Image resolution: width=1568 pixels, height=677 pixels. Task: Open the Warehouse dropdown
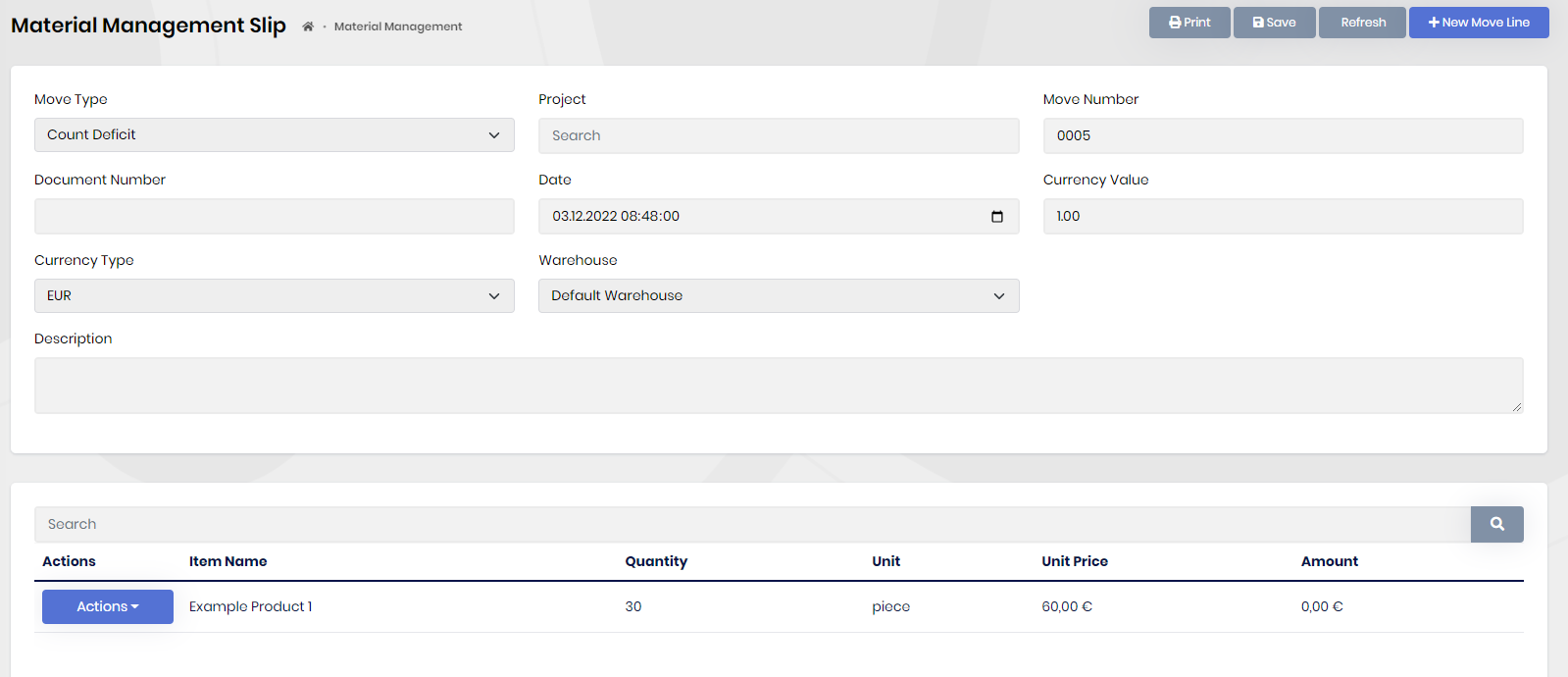tap(779, 296)
